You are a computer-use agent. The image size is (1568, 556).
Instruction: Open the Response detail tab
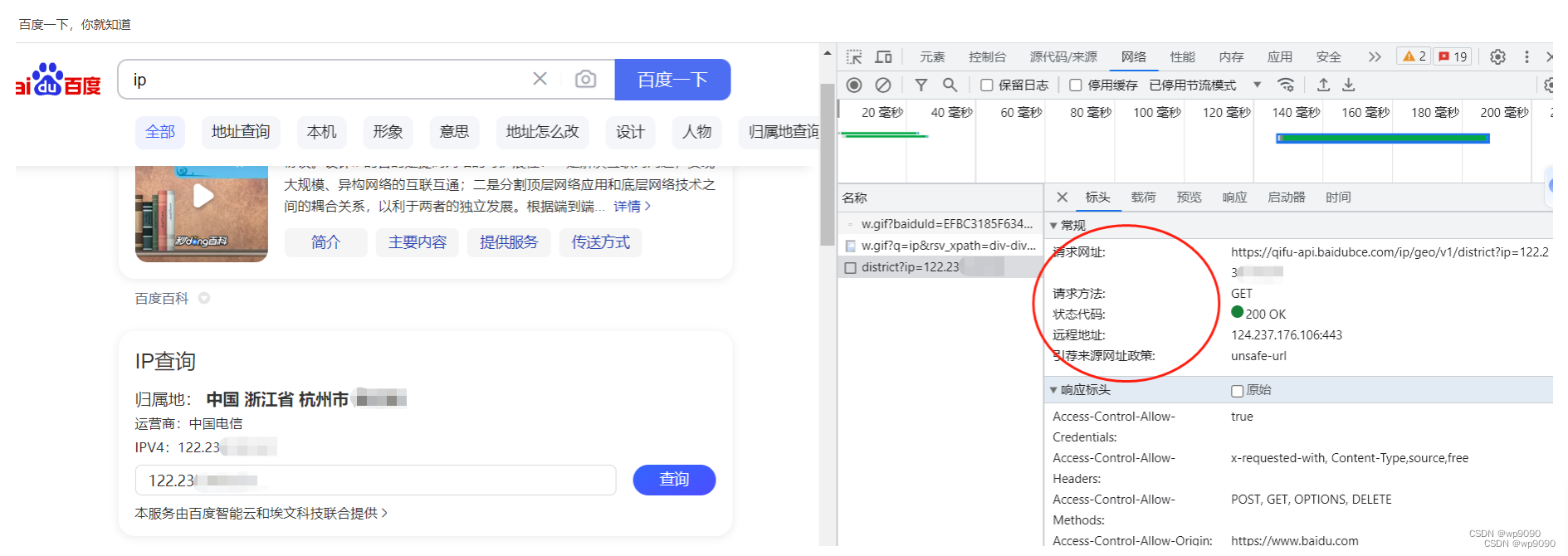click(1234, 197)
